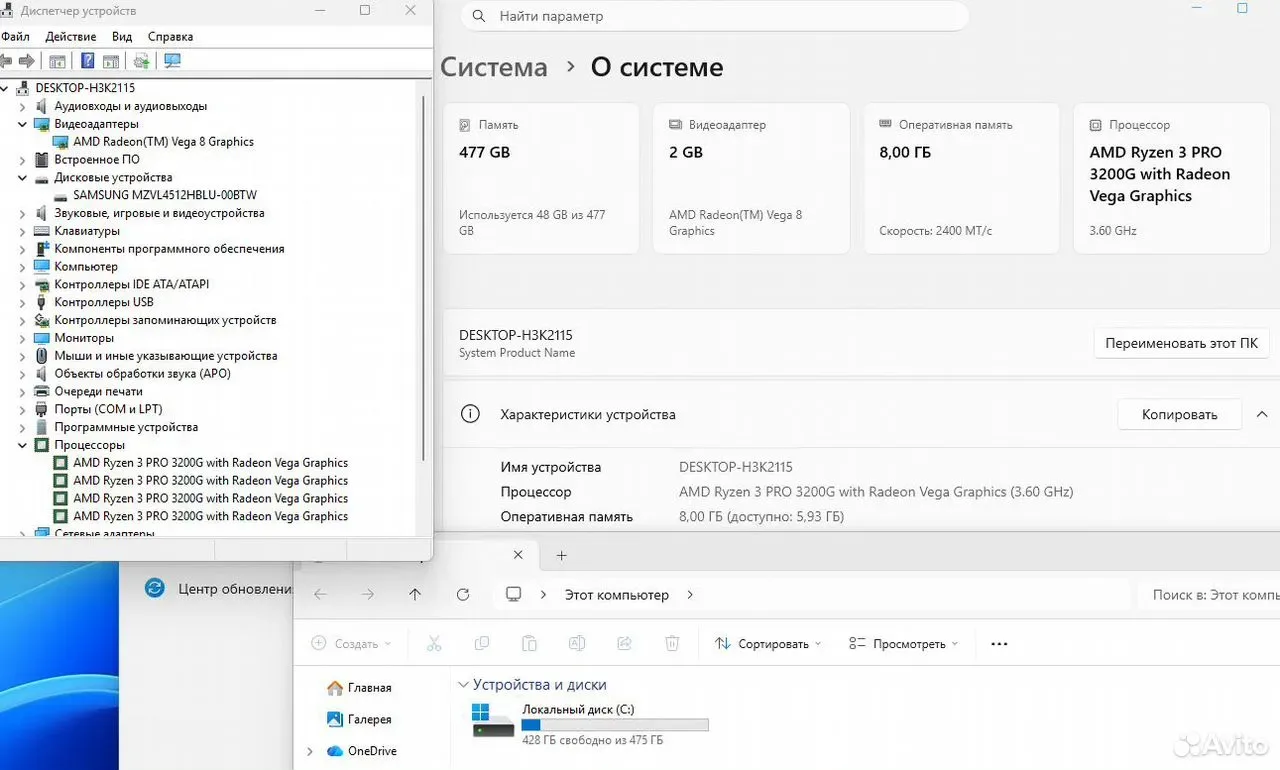Viewport: 1280px width, 770px height.
Task: Collapse the Видеоадаптеры tree node
Action: point(23,124)
